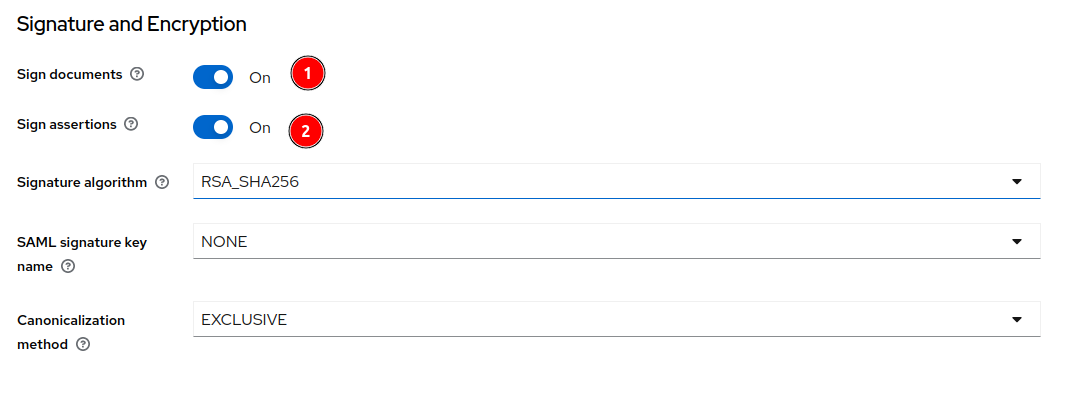Click help icon beside Sign documents
Viewport: 1086px width, 401px height.
[x=137, y=74]
